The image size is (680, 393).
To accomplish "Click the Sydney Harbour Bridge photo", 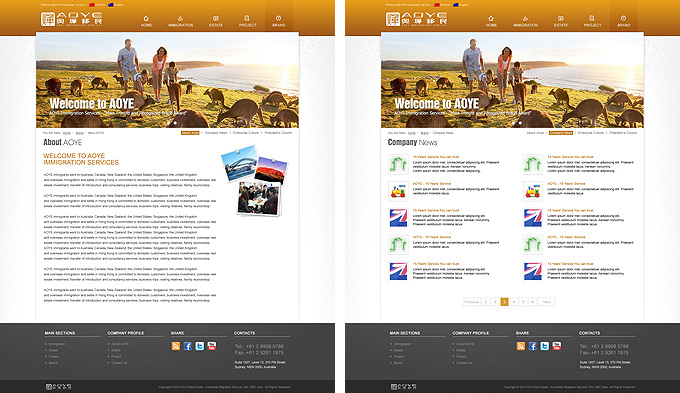I will 239,163.
